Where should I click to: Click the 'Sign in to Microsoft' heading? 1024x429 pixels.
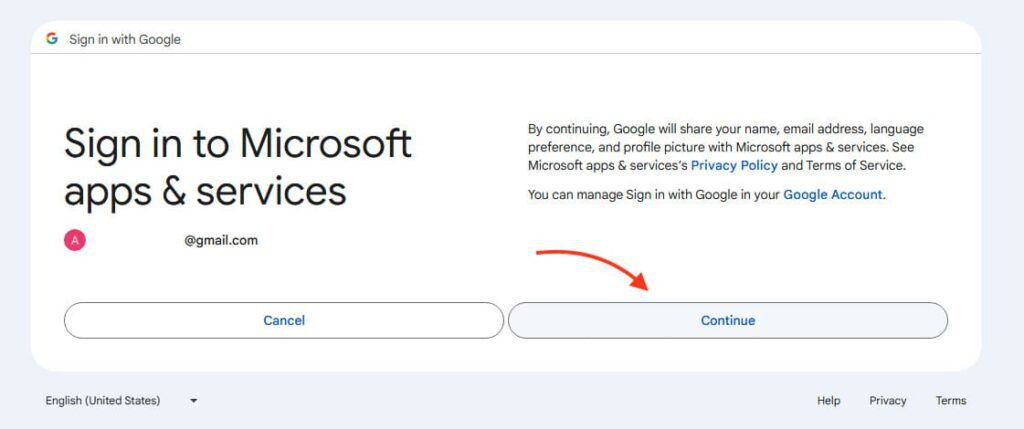[x=238, y=144]
